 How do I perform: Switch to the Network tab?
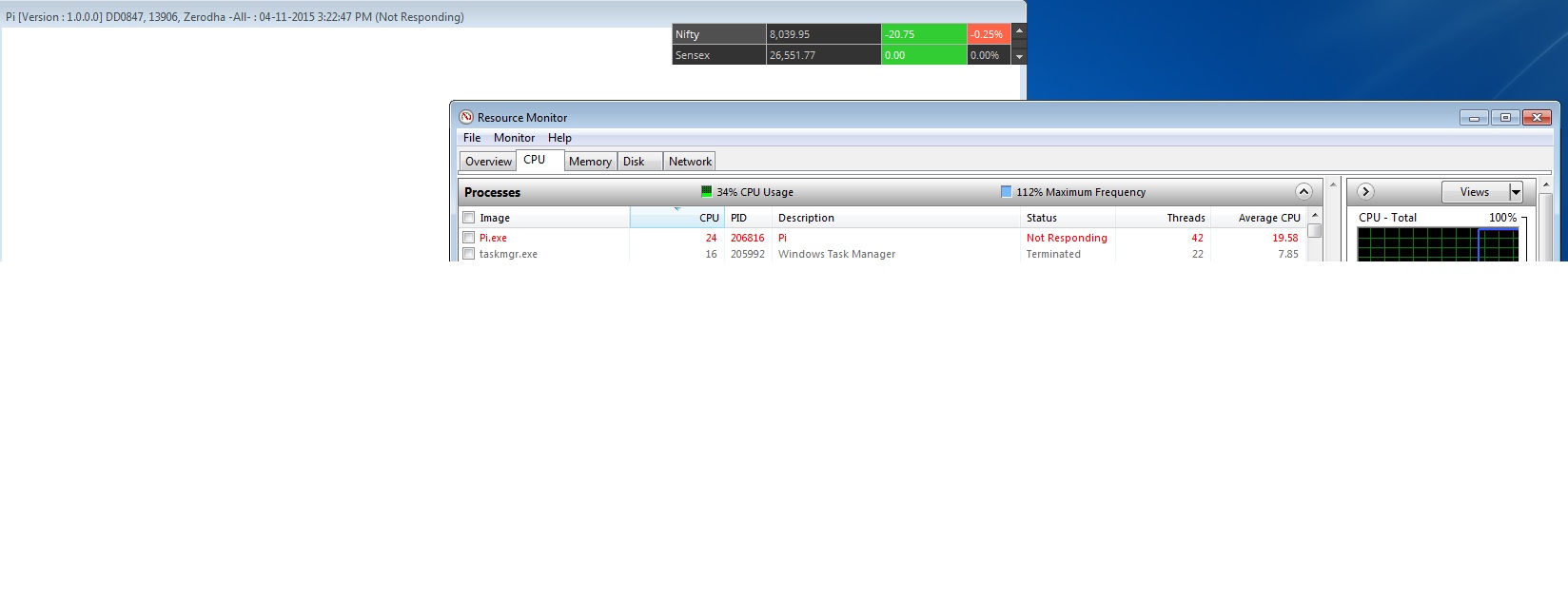[690, 162]
